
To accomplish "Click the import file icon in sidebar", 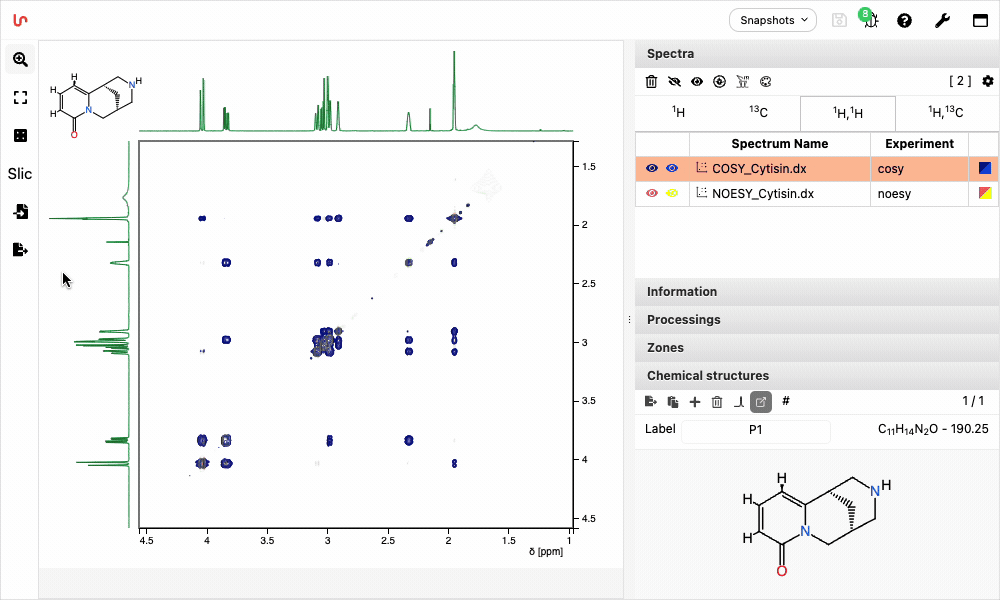I will 20,212.
